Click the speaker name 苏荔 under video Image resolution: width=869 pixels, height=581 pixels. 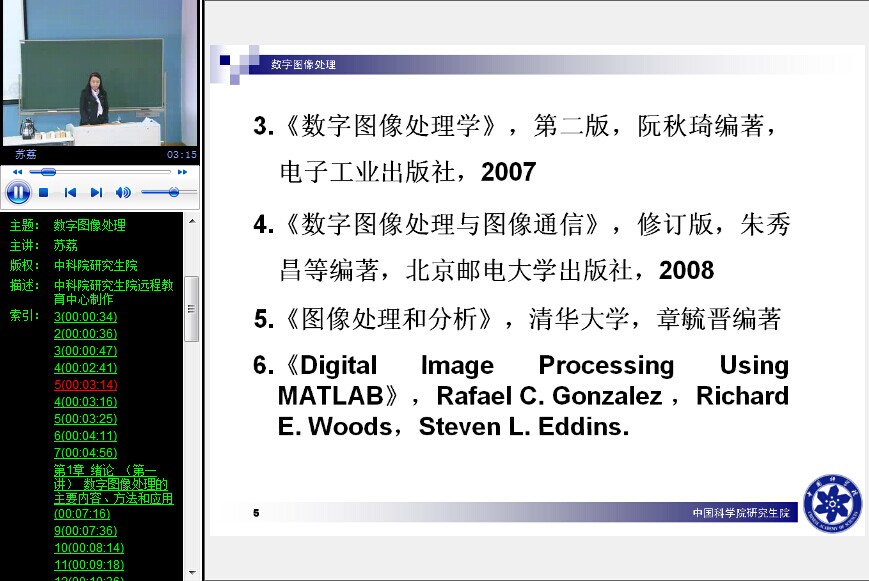26,154
